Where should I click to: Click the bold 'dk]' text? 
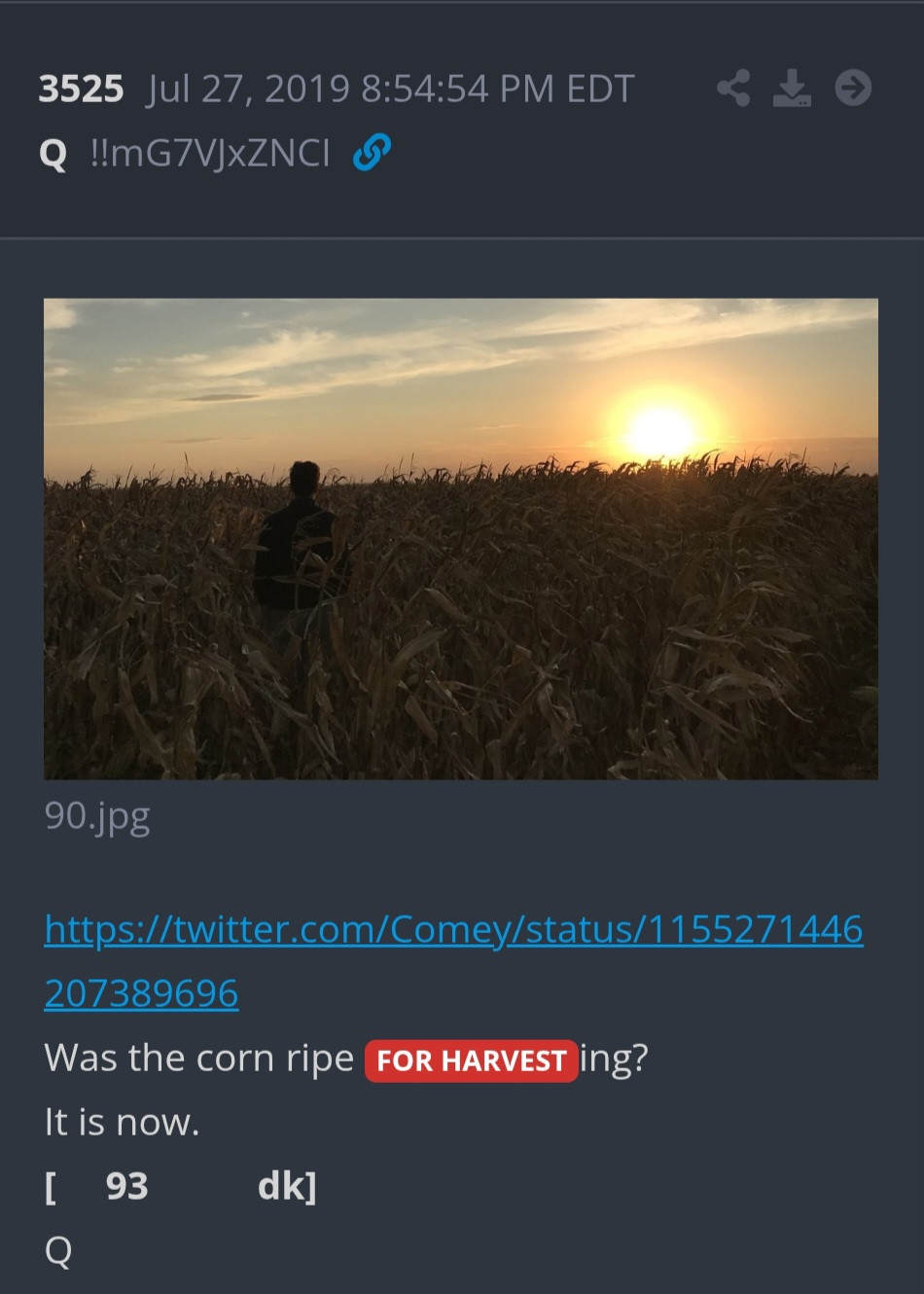tap(287, 1186)
